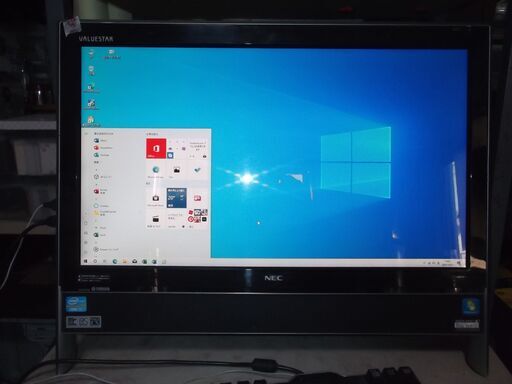The height and width of the screenshot is (384, 512).
Task: Expand the Start menu hamburger navigation
Action: 86,134
